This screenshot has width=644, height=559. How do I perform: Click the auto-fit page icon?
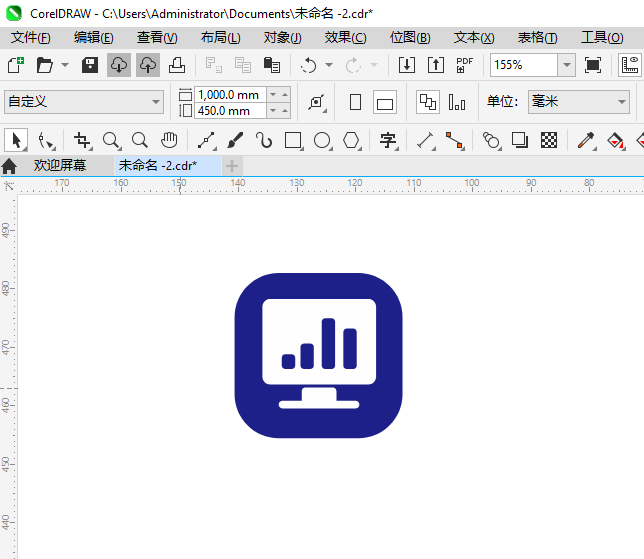coord(317,102)
